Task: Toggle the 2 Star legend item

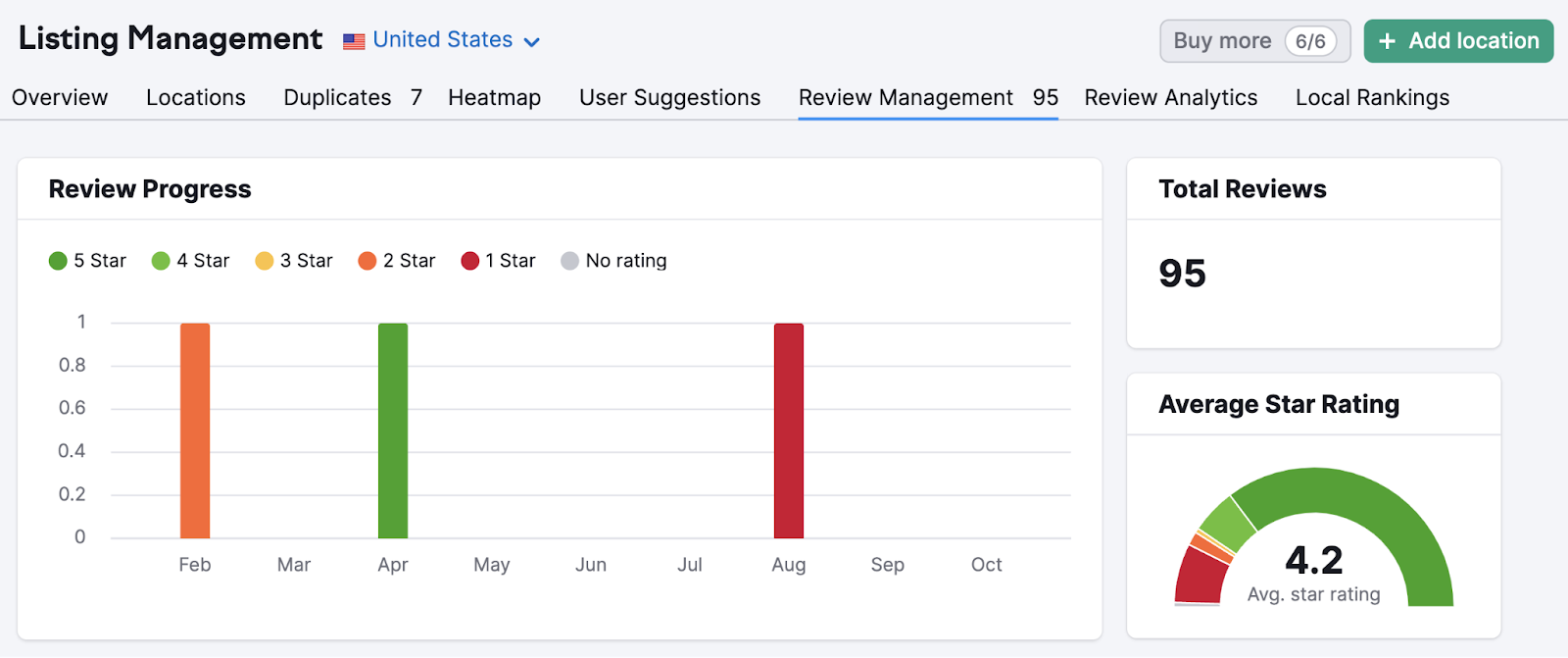Action: [397, 261]
